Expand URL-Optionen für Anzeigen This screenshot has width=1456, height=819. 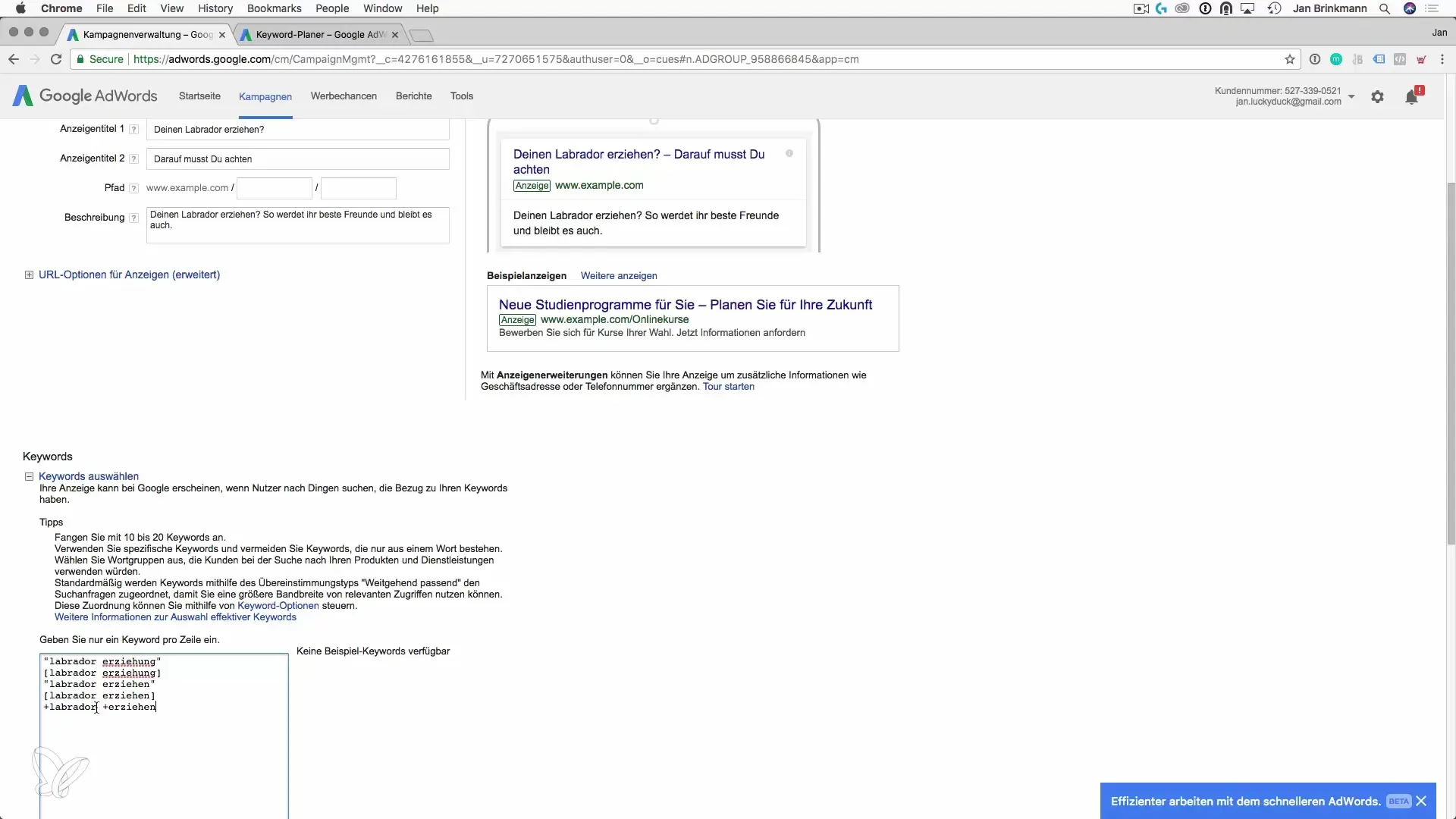[x=29, y=275]
